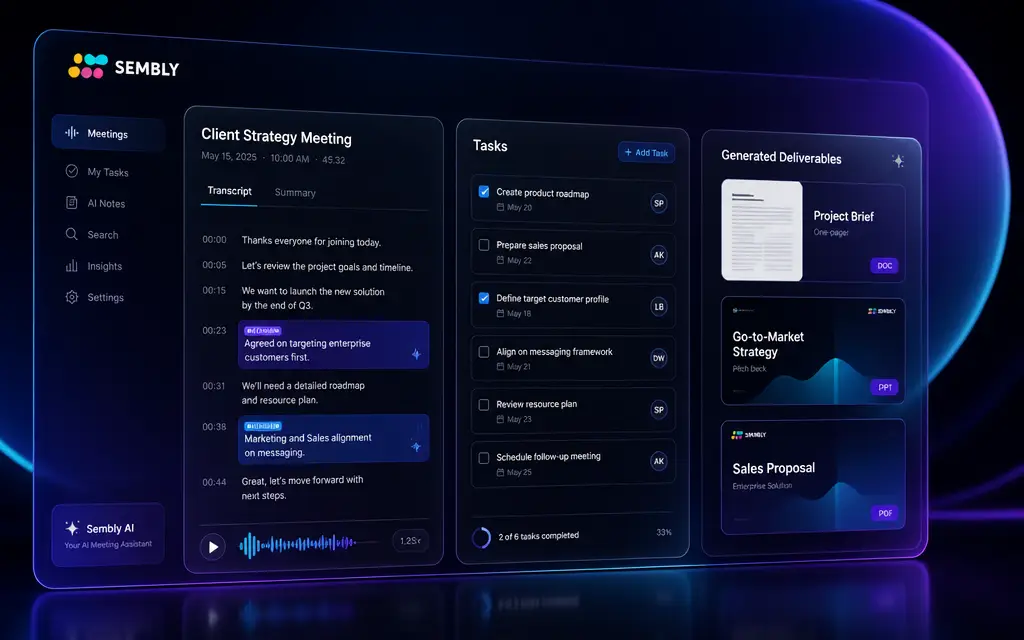This screenshot has width=1024, height=640.
Task: Open the Sembly AI assistant card
Action: click(x=108, y=535)
